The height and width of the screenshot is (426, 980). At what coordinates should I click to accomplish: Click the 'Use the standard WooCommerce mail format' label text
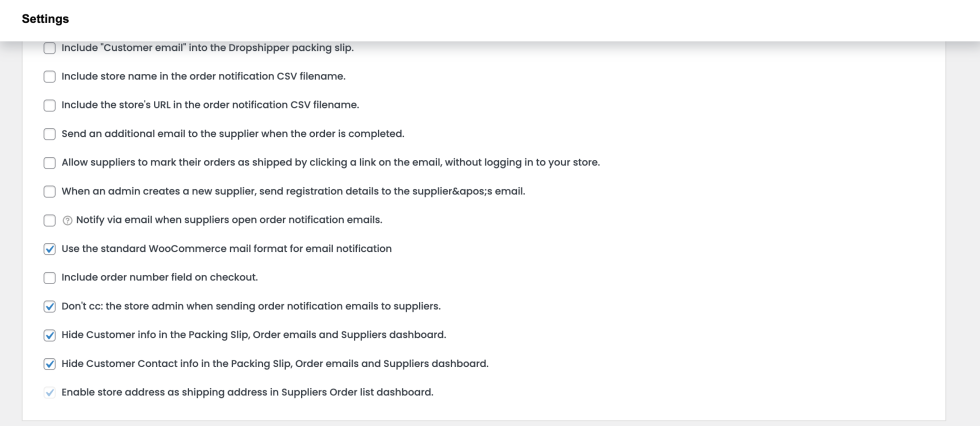pyautogui.click(x=227, y=249)
